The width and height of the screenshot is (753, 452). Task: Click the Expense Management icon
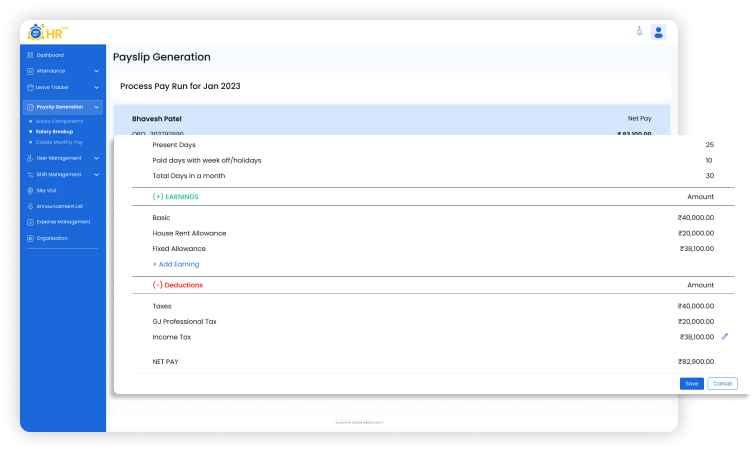(30, 222)
